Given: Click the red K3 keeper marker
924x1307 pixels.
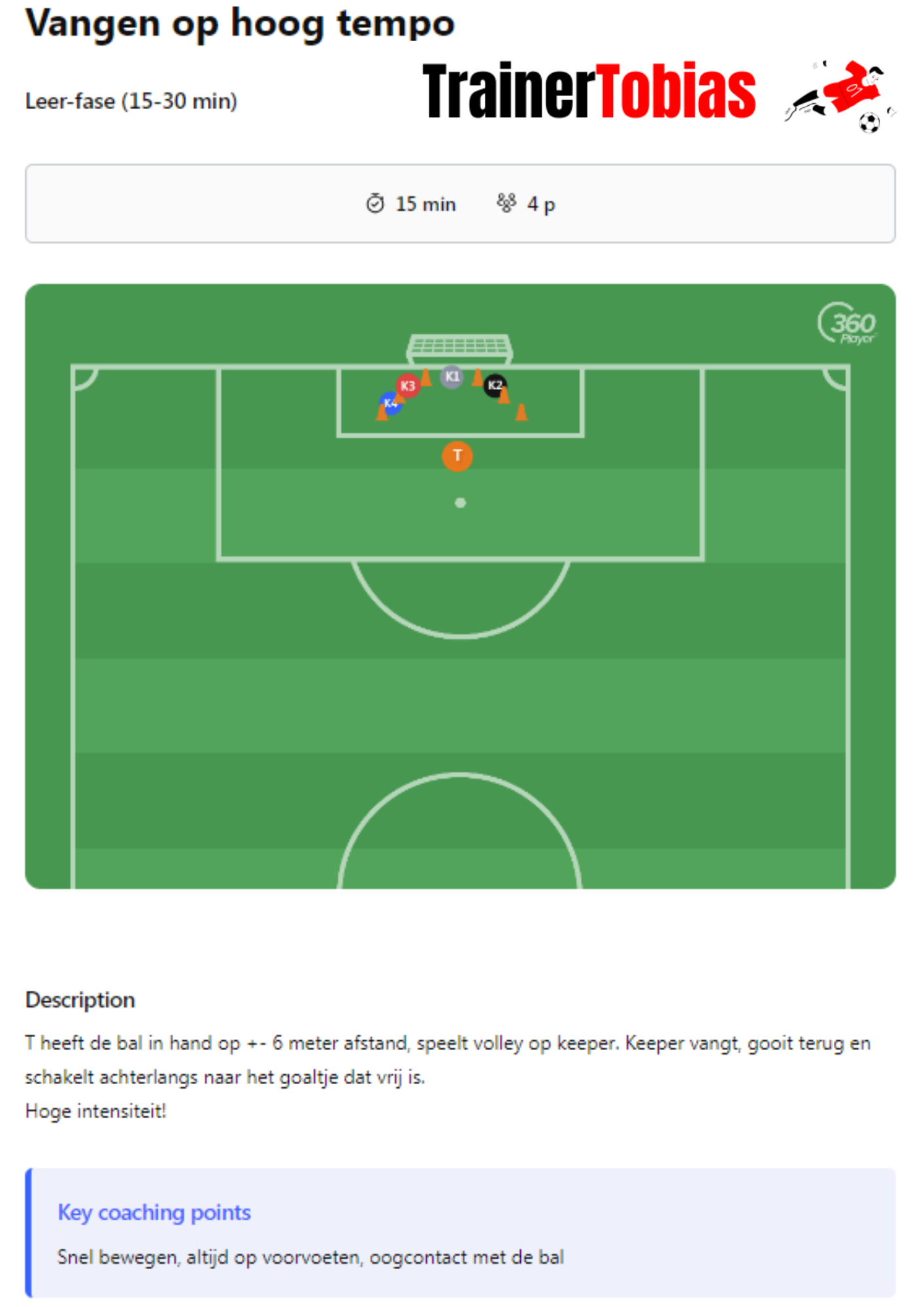Looking at the screenshot, I should 408,386.
